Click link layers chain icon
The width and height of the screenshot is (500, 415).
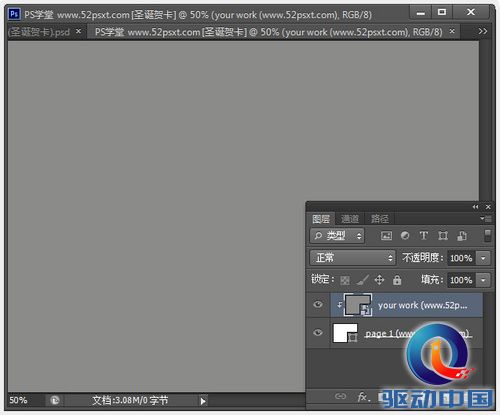(x=340, y=396)
